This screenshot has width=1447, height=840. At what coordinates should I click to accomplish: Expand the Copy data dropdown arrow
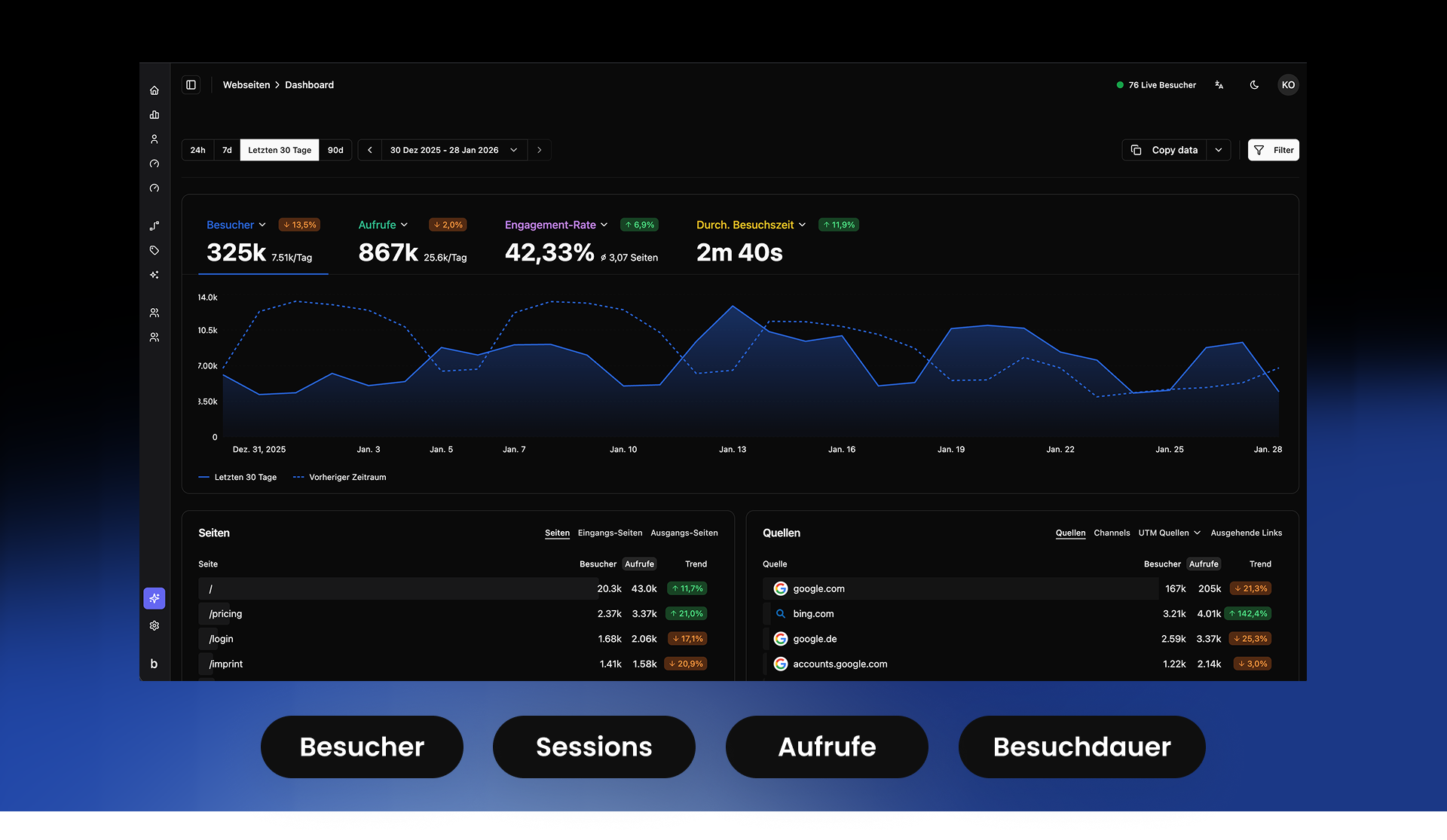click(x=1219, y=150)
